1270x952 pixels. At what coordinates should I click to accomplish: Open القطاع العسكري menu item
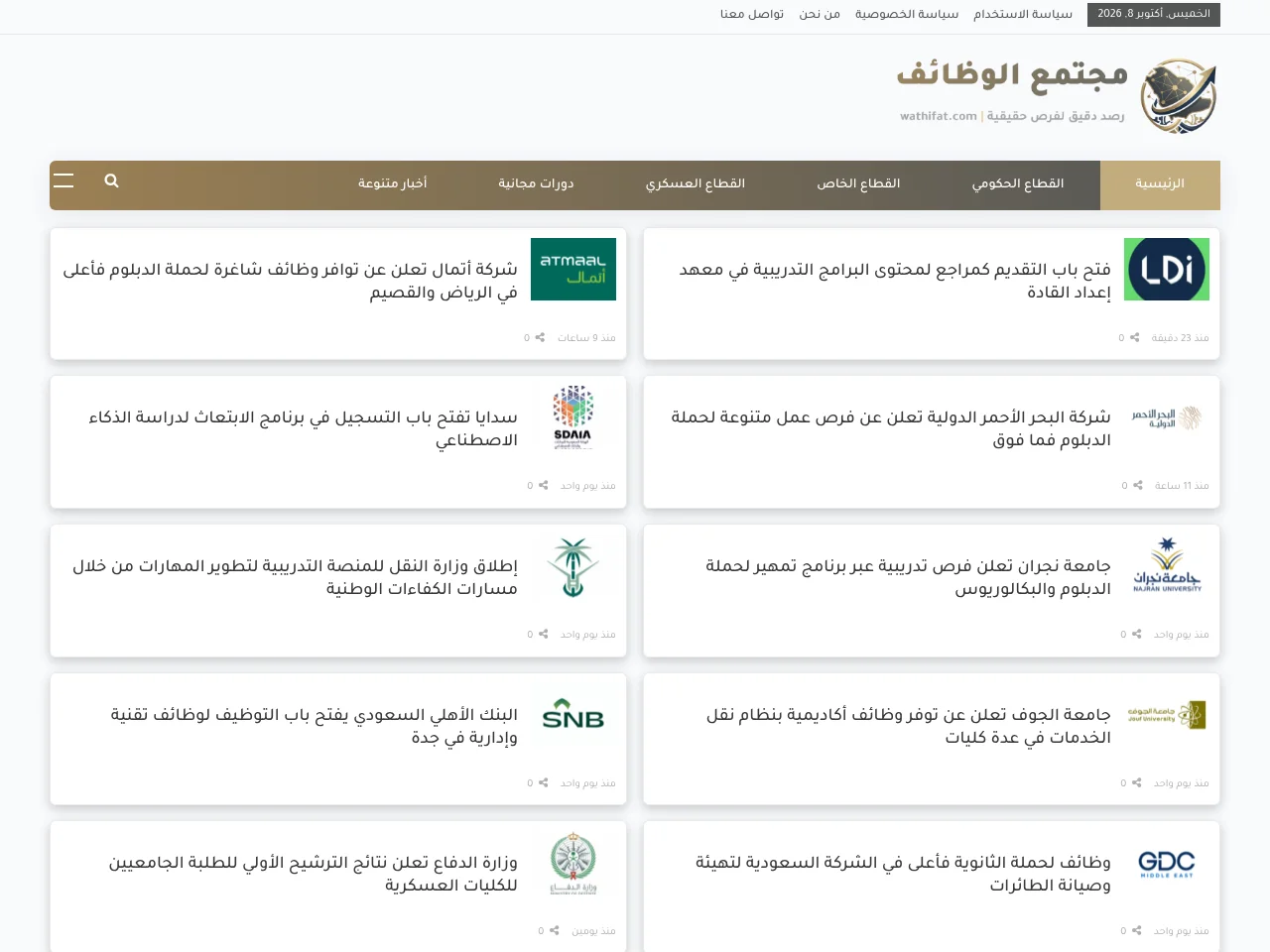click(x=696, y=184)
